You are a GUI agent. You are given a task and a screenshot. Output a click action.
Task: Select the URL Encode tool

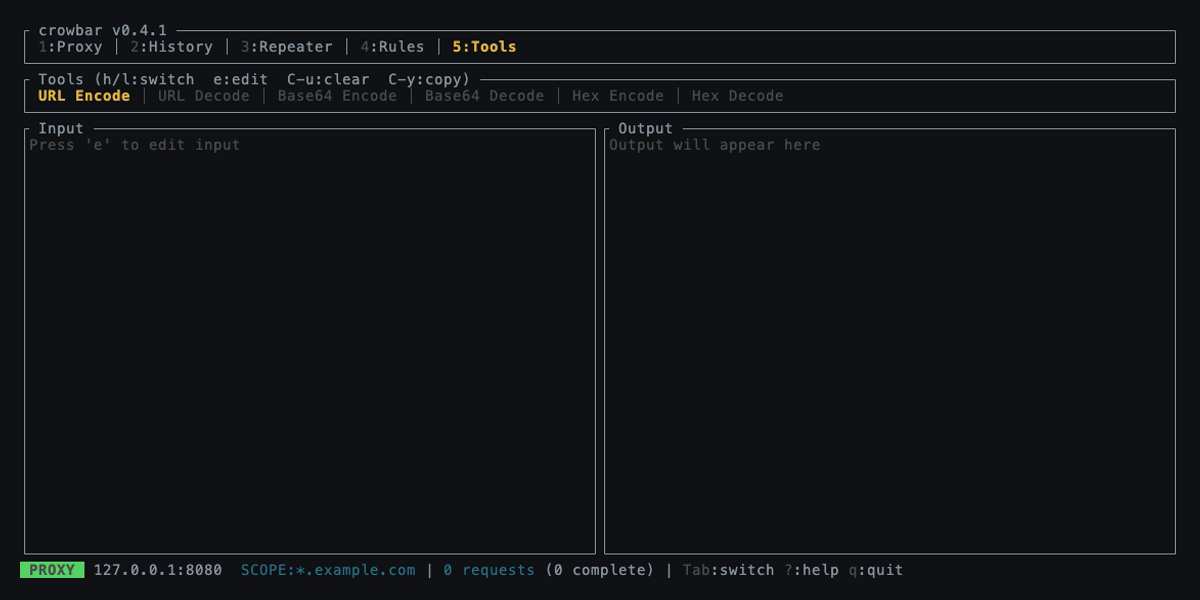84,96
